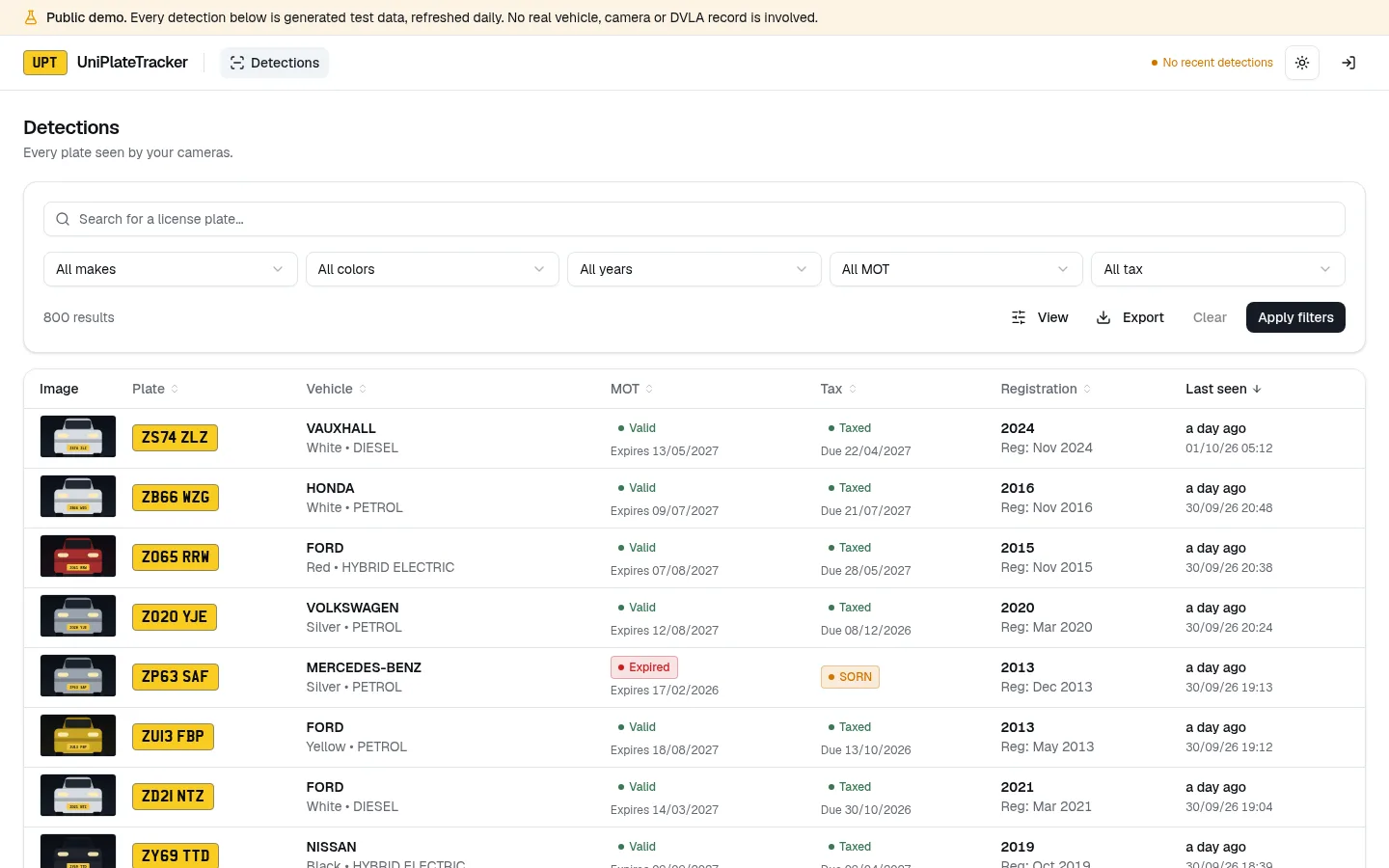Click the VOLKSWAGEN vehicle name

(353, 608)
